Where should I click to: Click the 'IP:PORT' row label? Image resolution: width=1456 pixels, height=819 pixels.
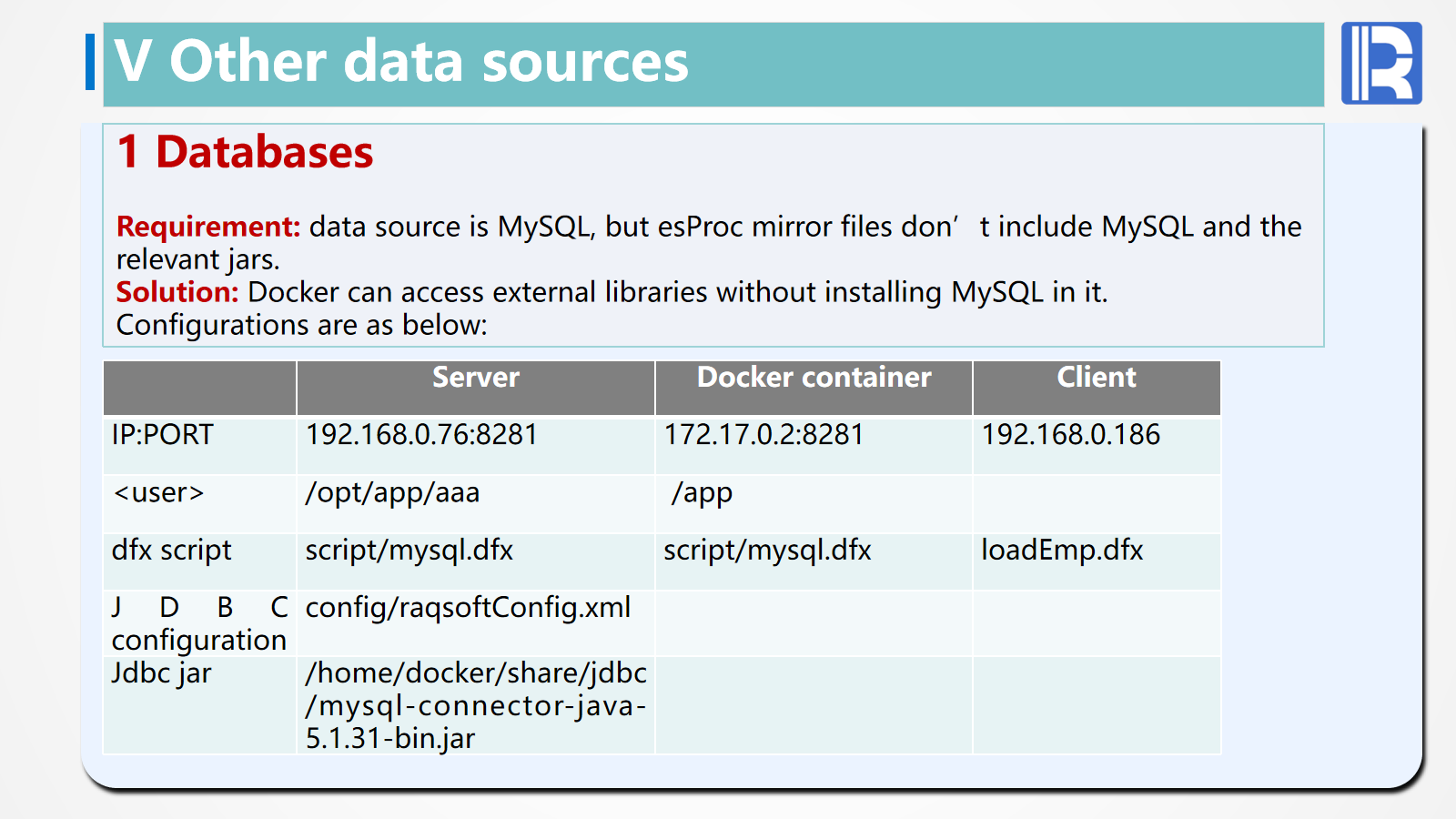162,435
